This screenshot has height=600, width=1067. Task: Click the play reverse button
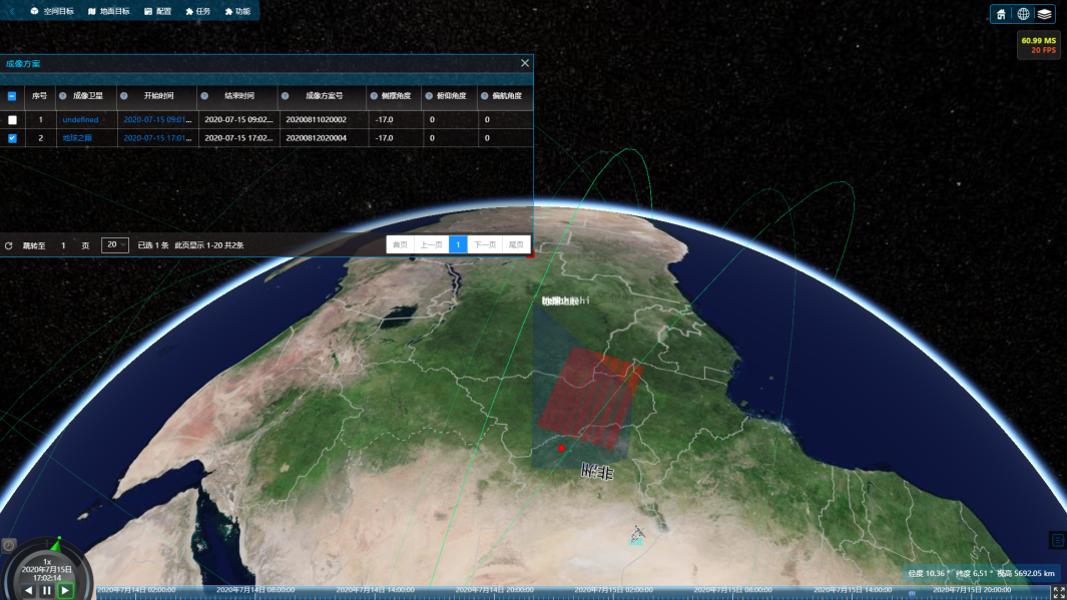tap(28, 591)
